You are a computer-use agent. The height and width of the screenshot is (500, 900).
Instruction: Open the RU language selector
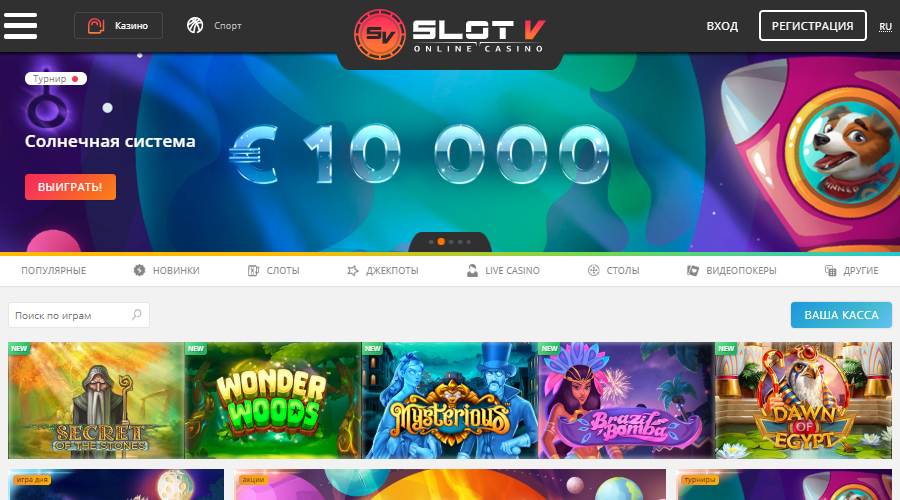886,26
